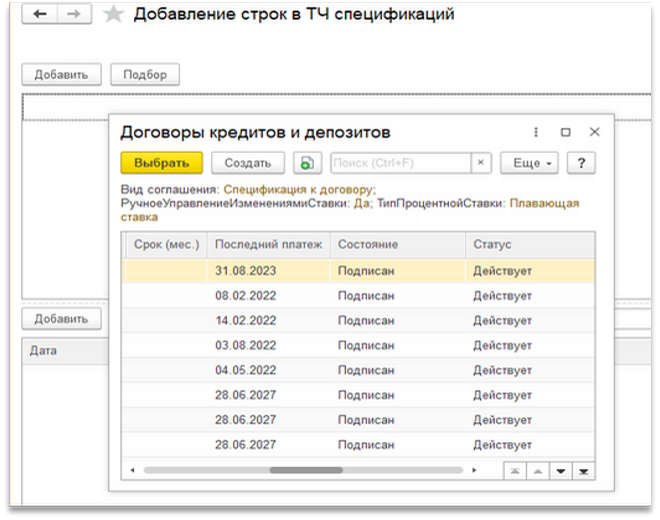The width and height of the screenshot is (660, 520).
Task: Jump to the first row in the list
Action: click(515, 471)
